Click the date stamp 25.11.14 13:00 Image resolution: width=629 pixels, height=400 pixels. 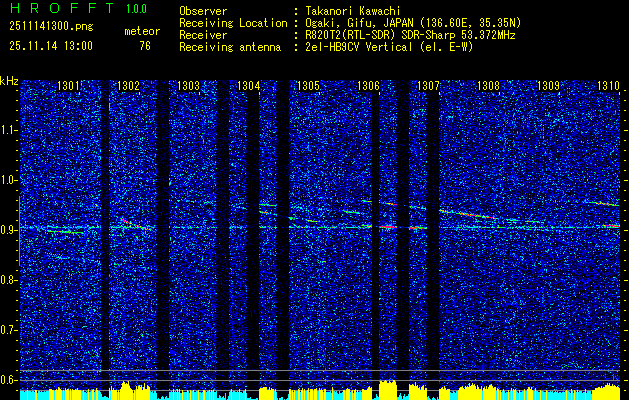click(51, 46)
